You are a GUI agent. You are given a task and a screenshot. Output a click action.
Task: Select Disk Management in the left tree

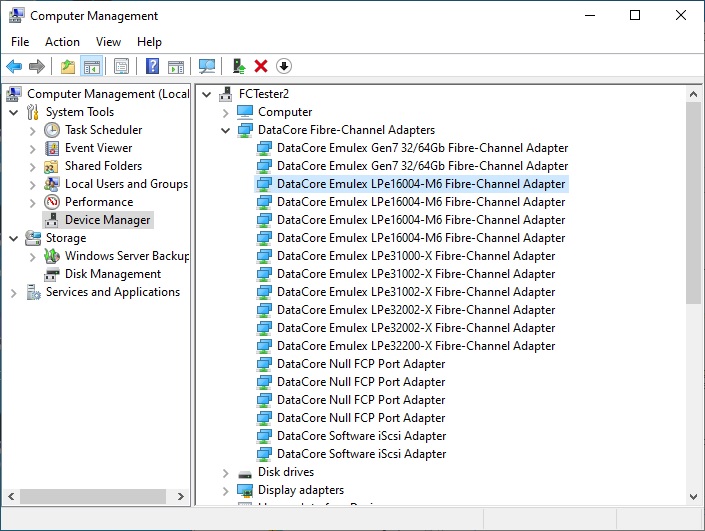point(112,274)
